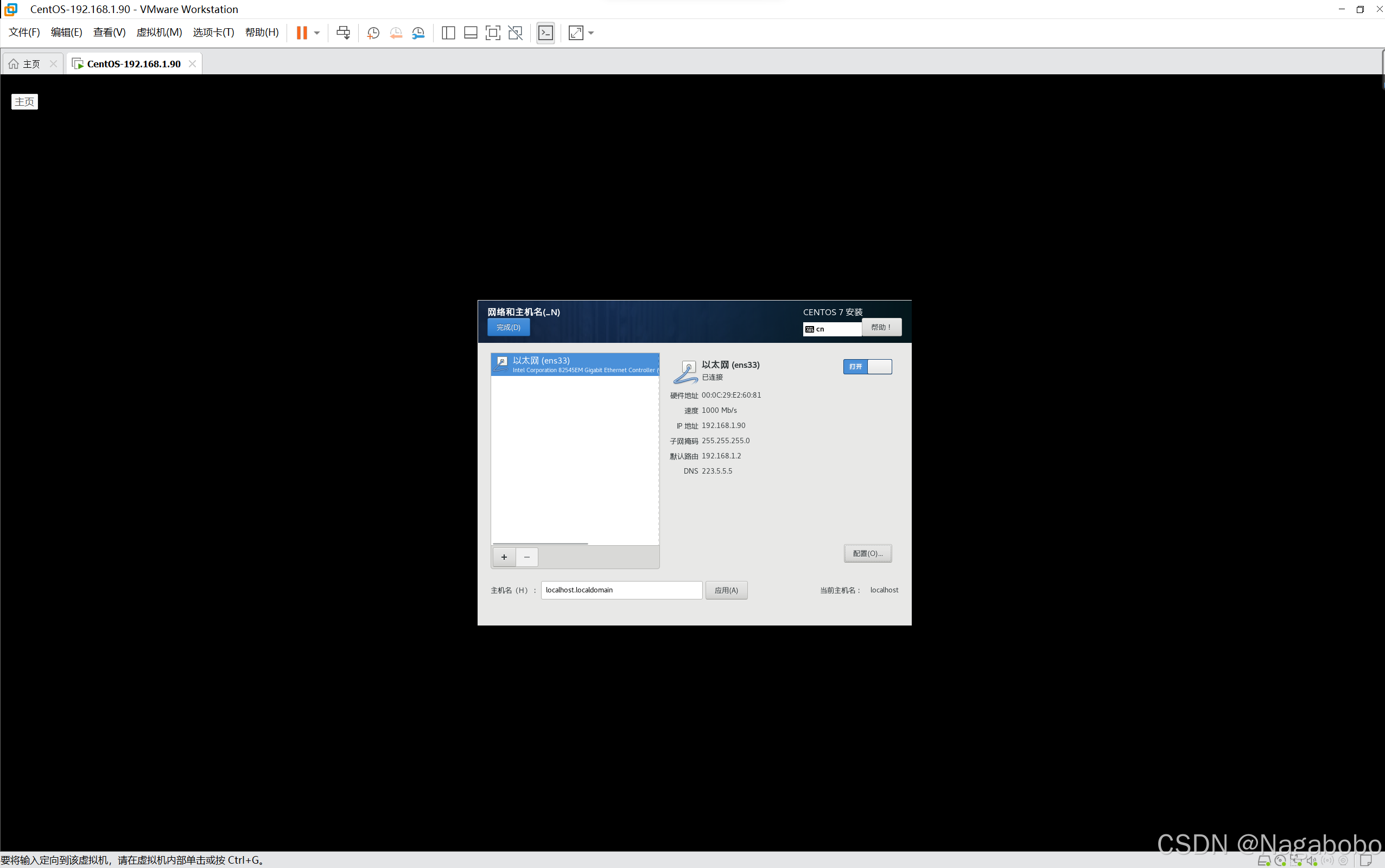Viewport: 1385px width, 868px height.
Task: Open the 虚拟机(M) menu
Action: (x=159, y=32)
